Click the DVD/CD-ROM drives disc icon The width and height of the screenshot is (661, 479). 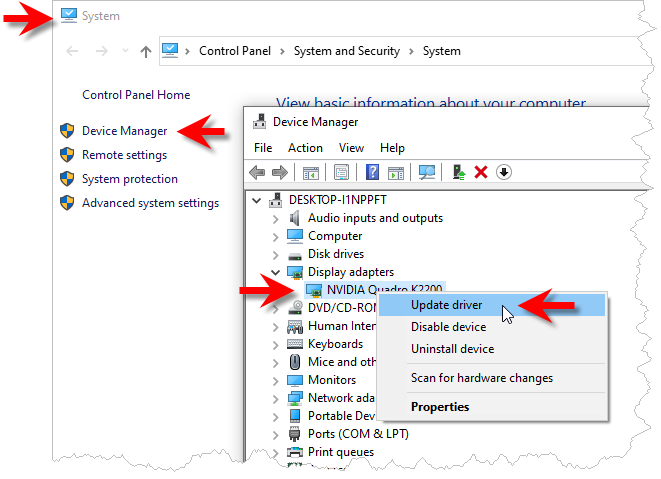(x=295, y=307)
